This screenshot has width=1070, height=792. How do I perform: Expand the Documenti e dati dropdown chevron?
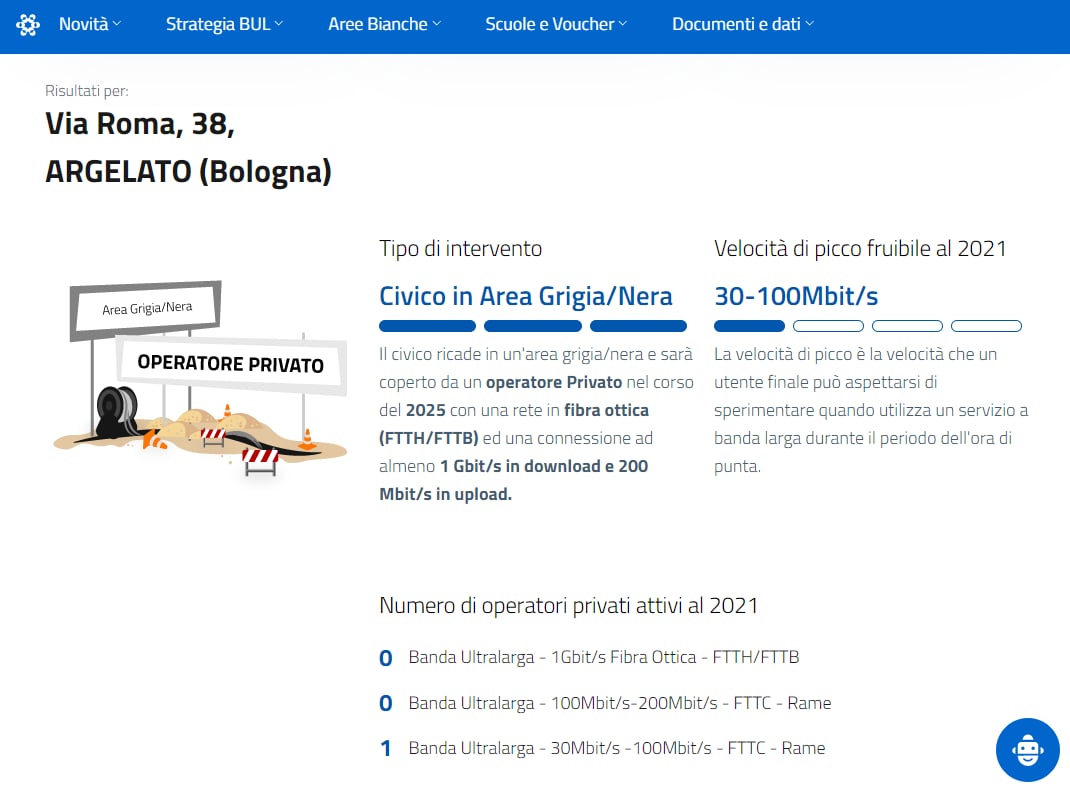(x=809, y=24)
